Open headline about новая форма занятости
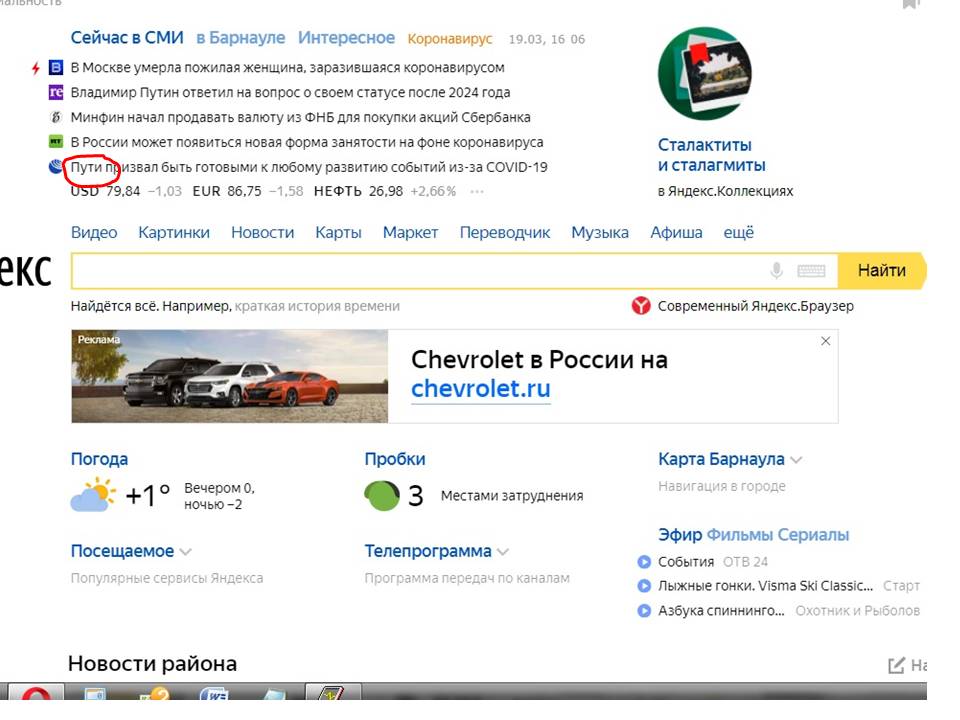The image size is (960, 720). [307, 142]
